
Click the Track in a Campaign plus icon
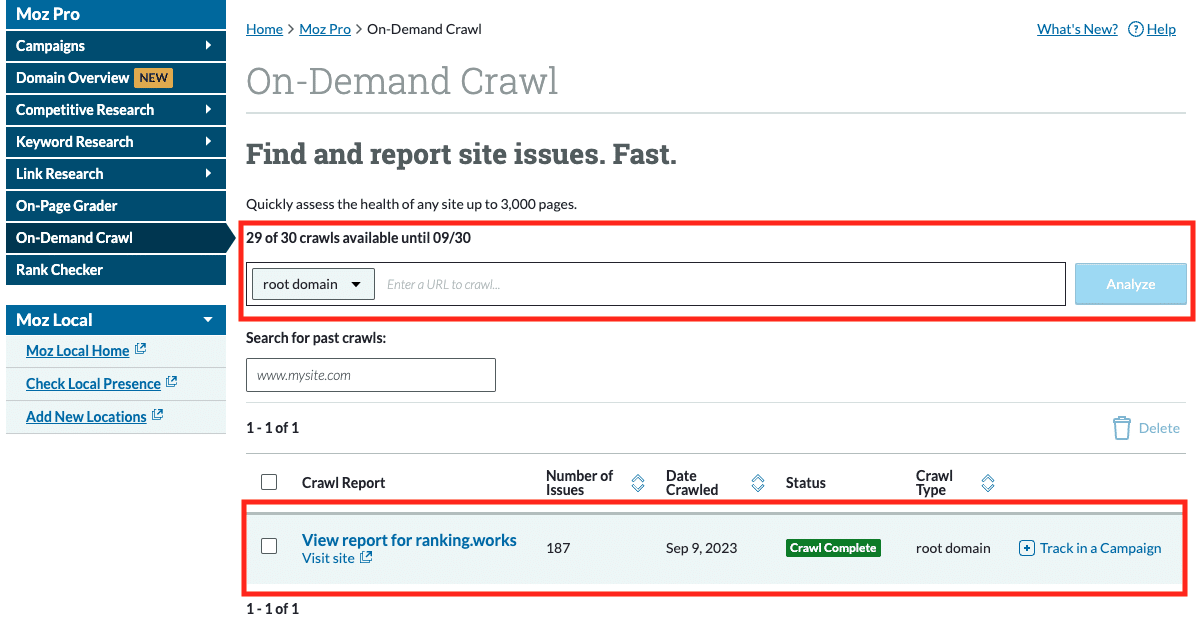click(x=1026, y=548)
